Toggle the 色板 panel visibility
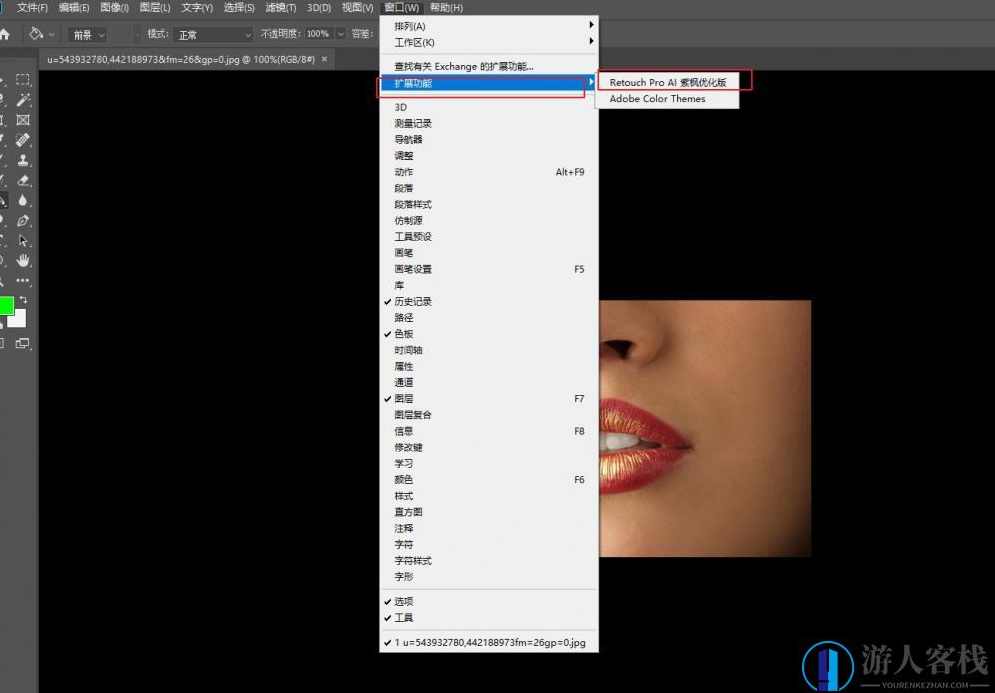 404,333
